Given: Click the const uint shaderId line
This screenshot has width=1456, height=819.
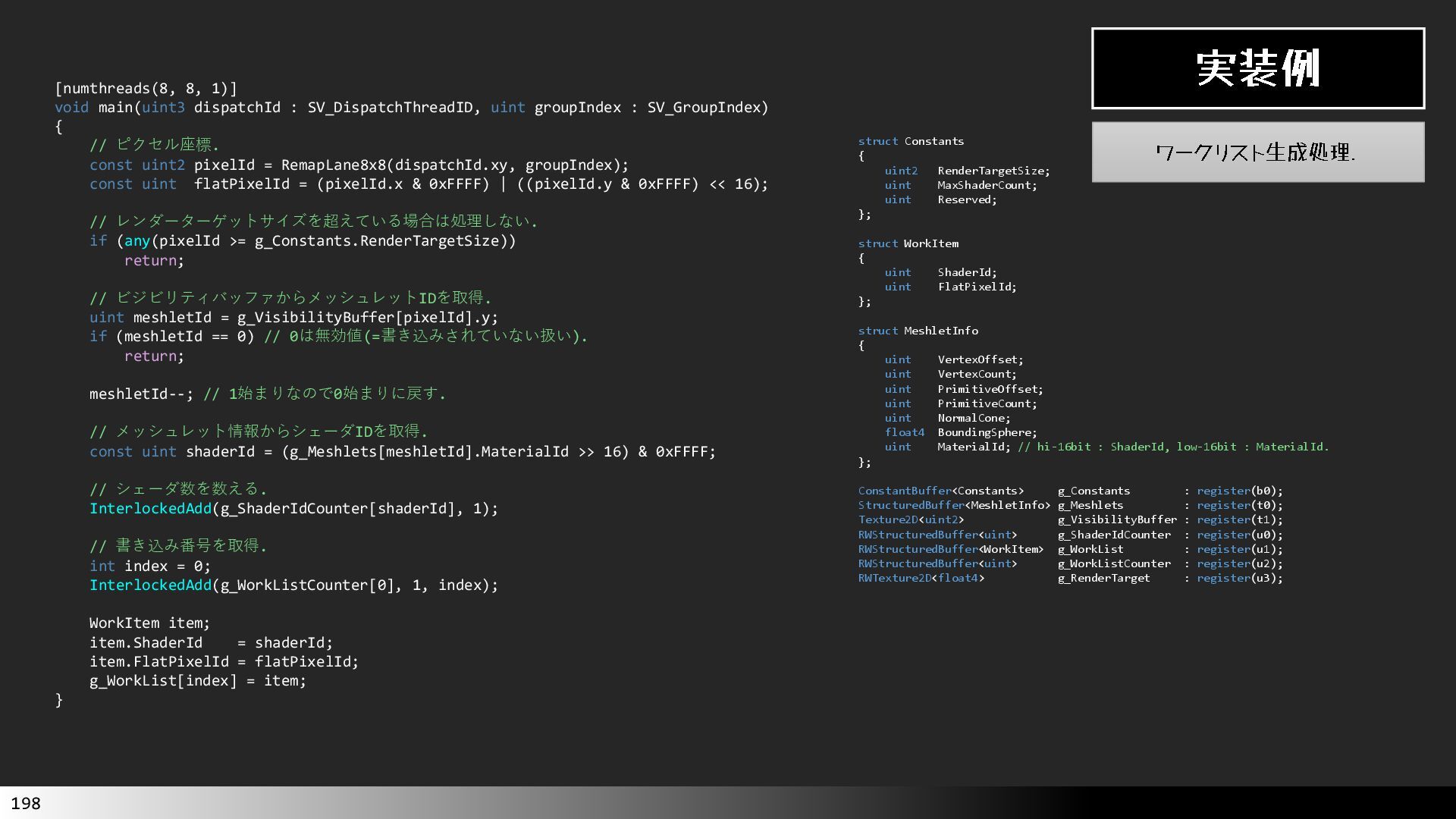Looking at the screenshot, I should coord(403,452).
